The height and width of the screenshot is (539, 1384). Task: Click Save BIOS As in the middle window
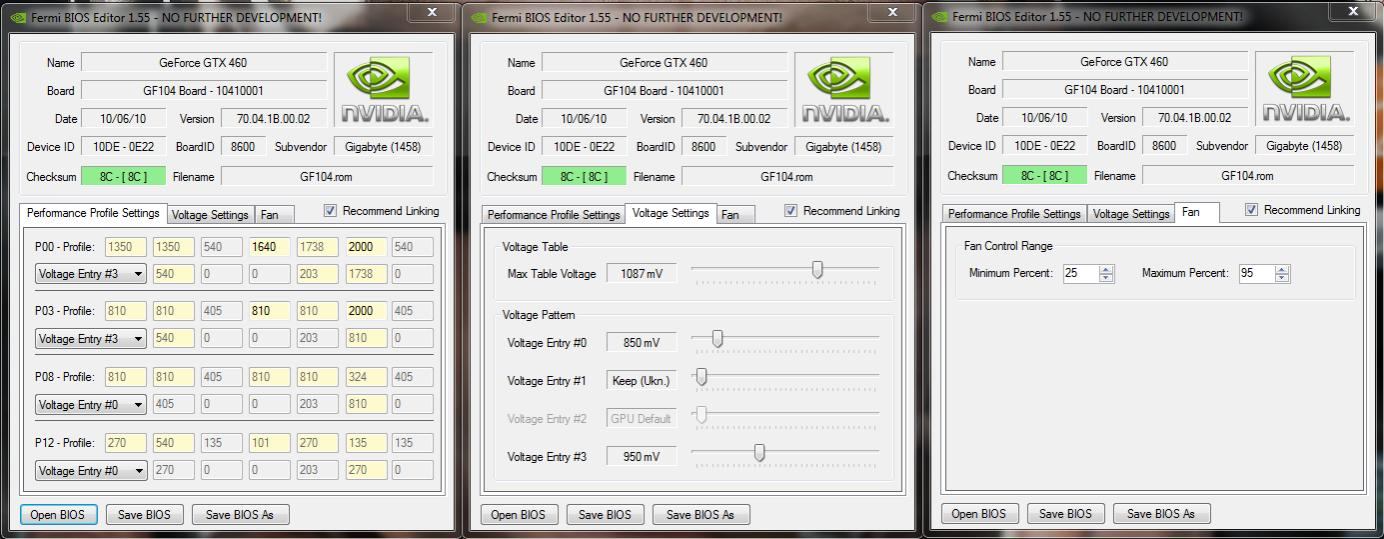tap(701, 514)
